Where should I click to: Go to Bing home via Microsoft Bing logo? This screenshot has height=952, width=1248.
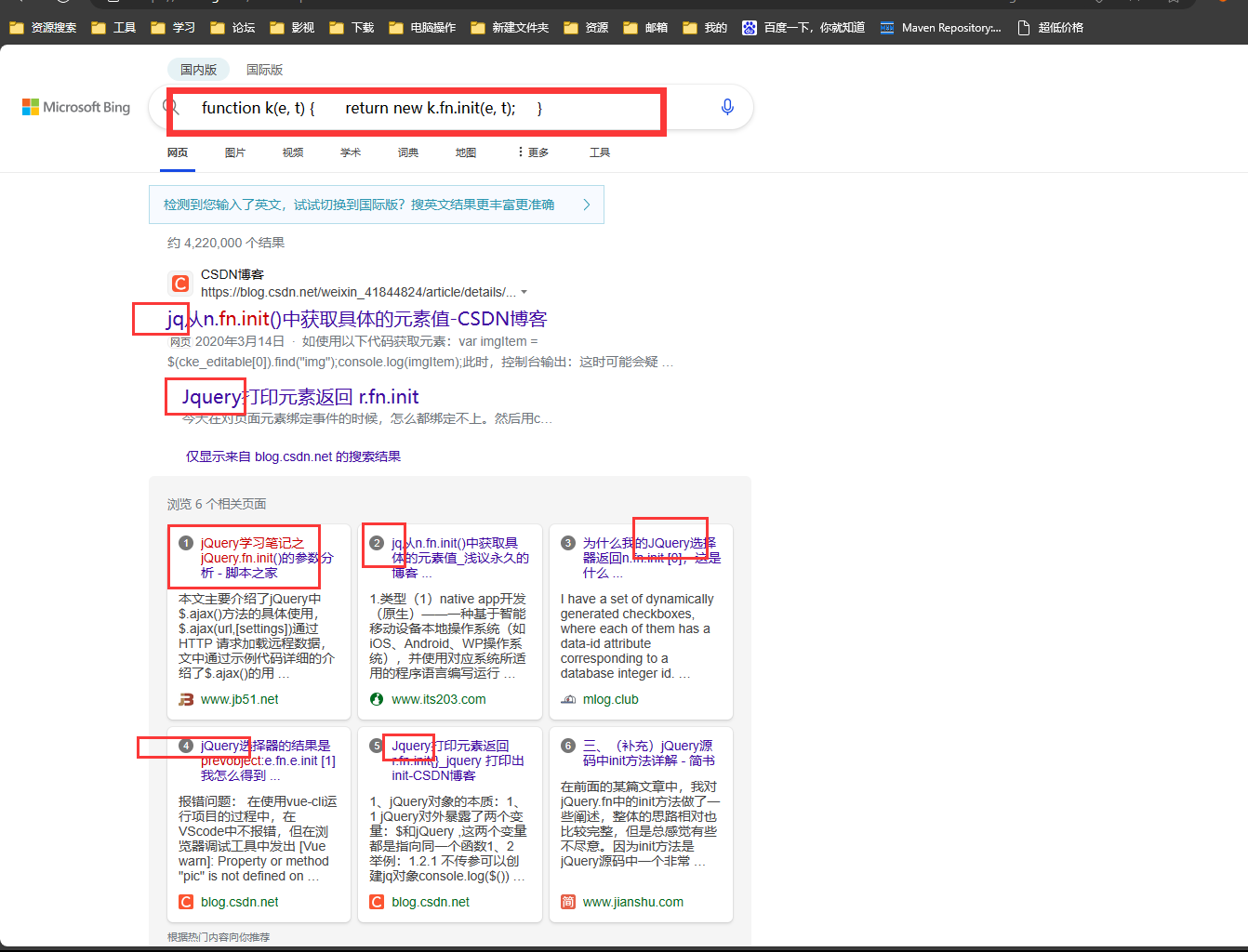pos(76,107)
